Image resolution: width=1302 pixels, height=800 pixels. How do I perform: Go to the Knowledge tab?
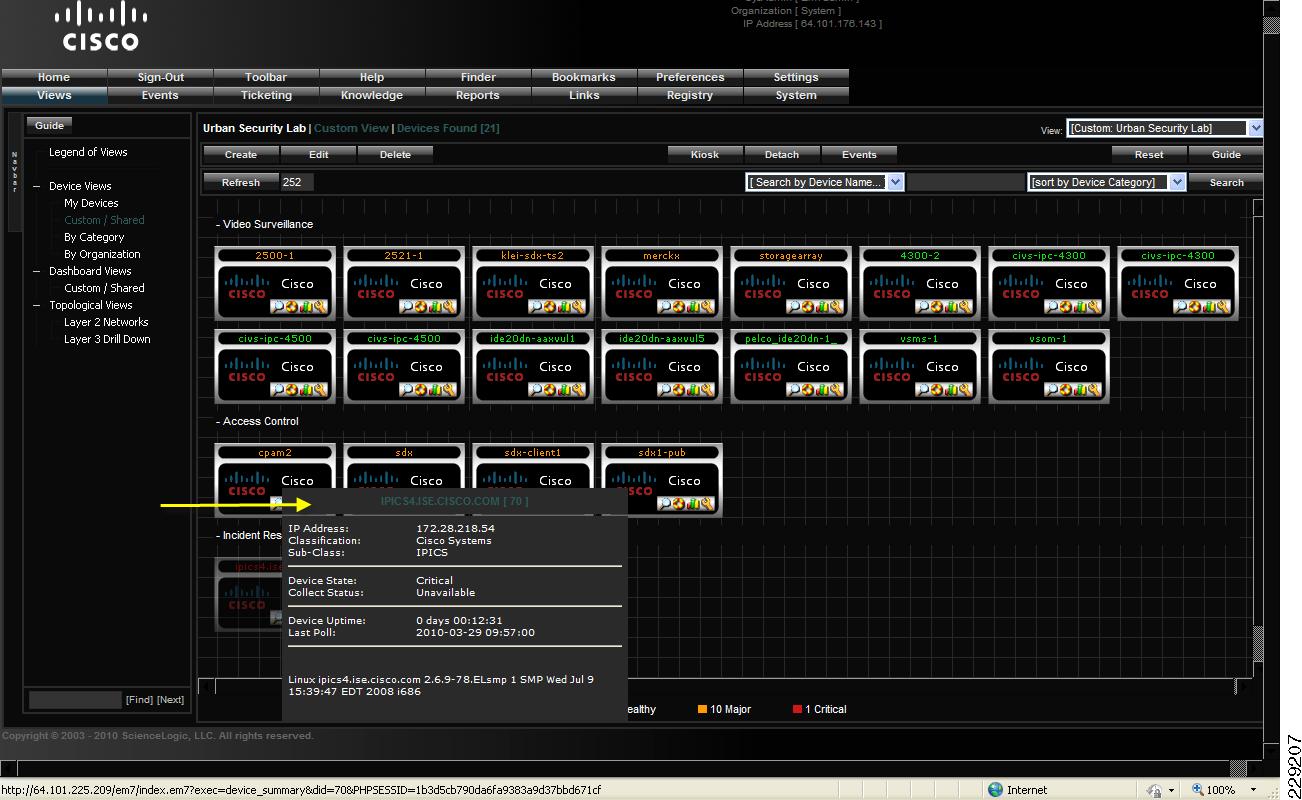click(x=372, y=95)
